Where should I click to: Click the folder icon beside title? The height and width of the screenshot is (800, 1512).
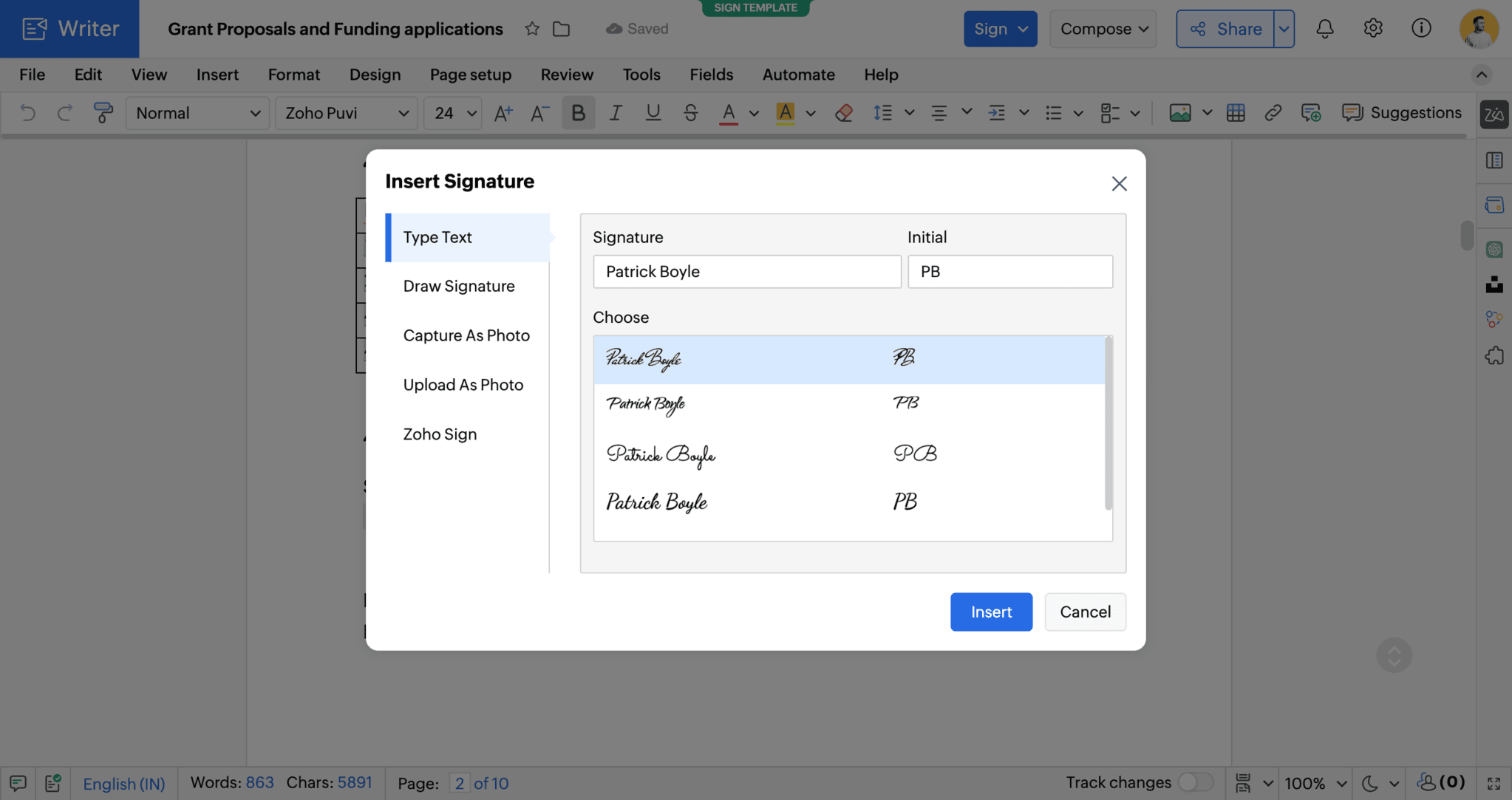click(x=562, y=29)
